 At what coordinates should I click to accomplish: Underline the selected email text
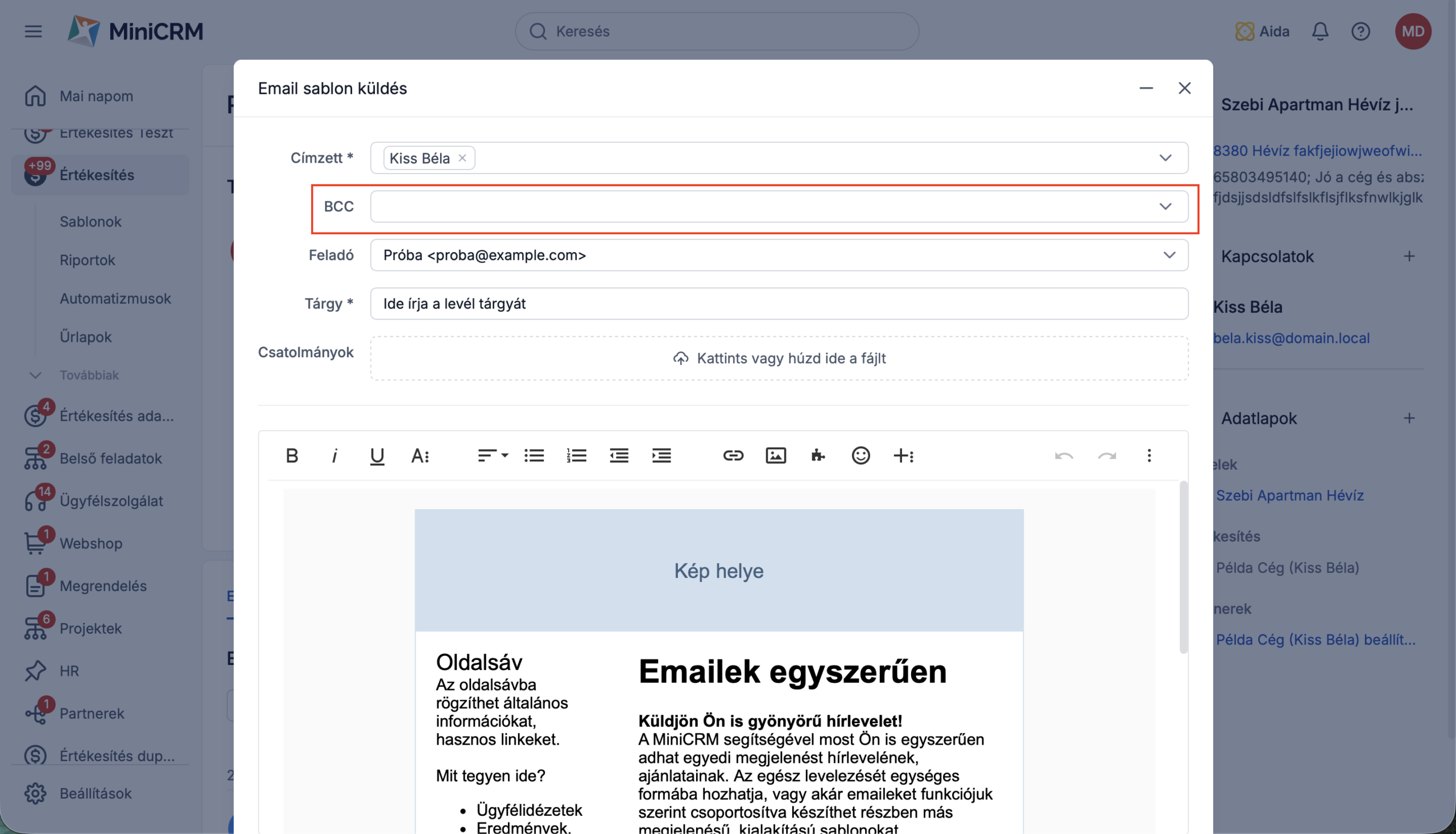[x=377, y=455]
